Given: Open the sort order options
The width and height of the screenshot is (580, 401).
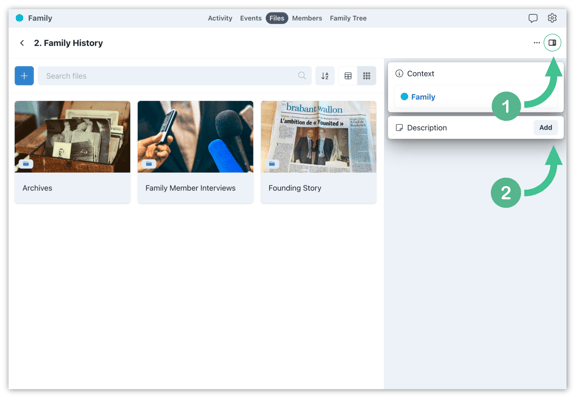Looking at the screenshot, I should [x=325, y=76].
